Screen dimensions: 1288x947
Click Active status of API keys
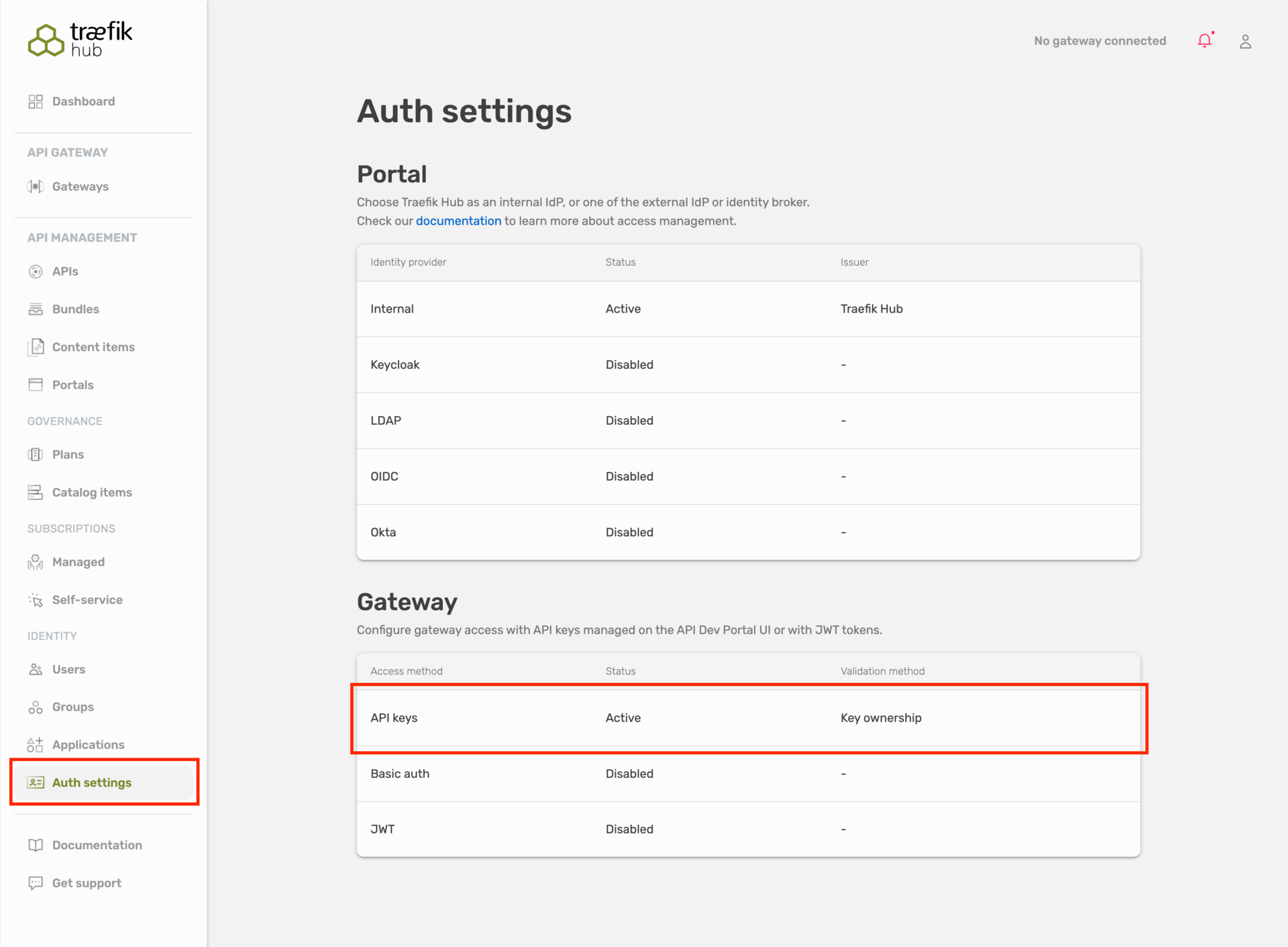[623, 717]
